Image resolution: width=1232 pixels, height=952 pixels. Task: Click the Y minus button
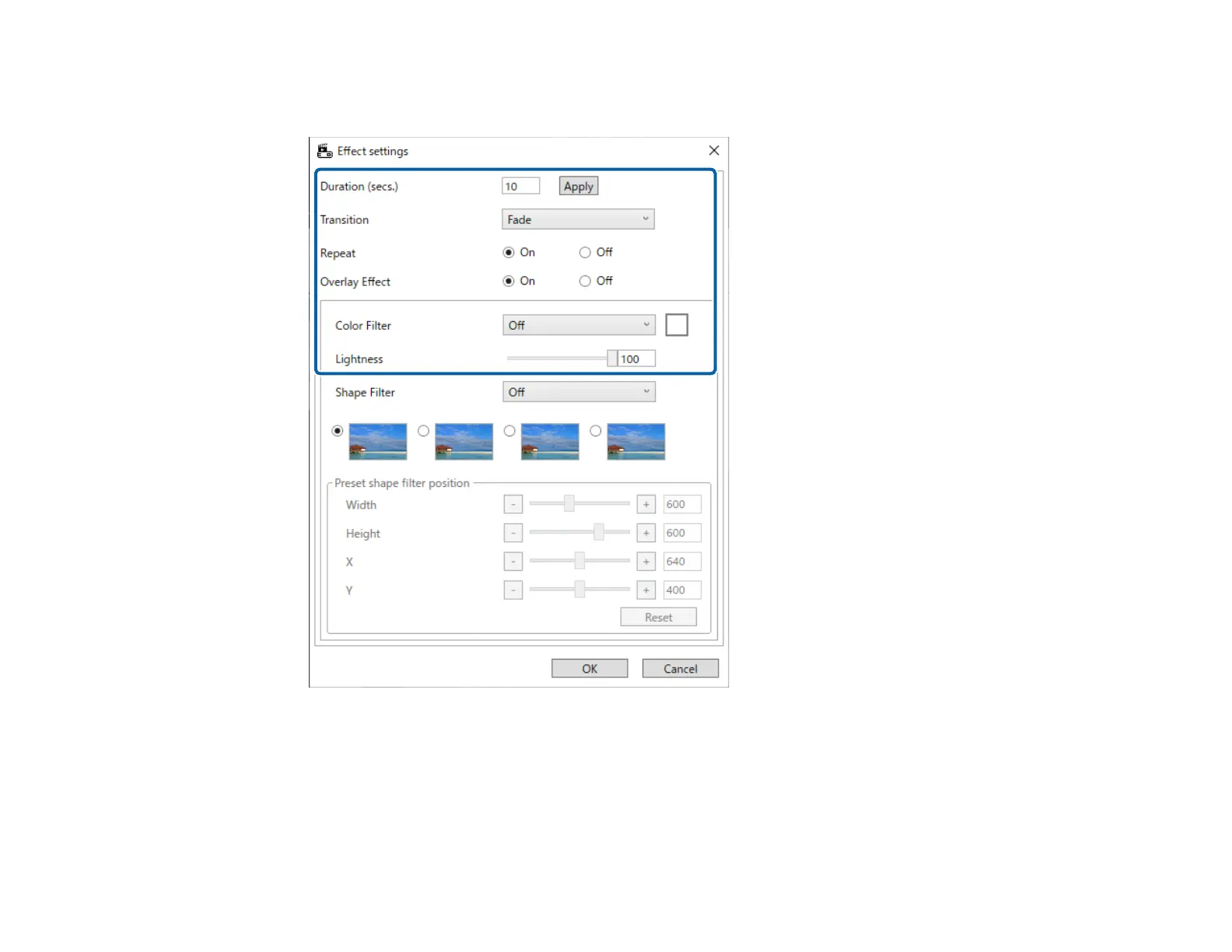tap(513, 590)
